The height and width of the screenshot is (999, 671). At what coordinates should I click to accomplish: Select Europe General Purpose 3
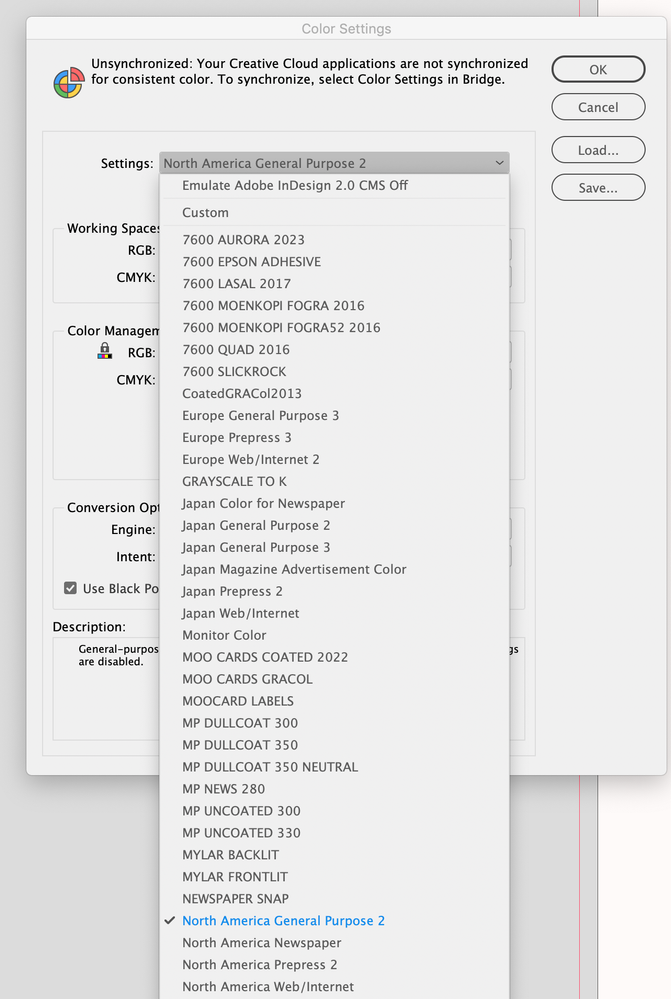coord(334,415)
